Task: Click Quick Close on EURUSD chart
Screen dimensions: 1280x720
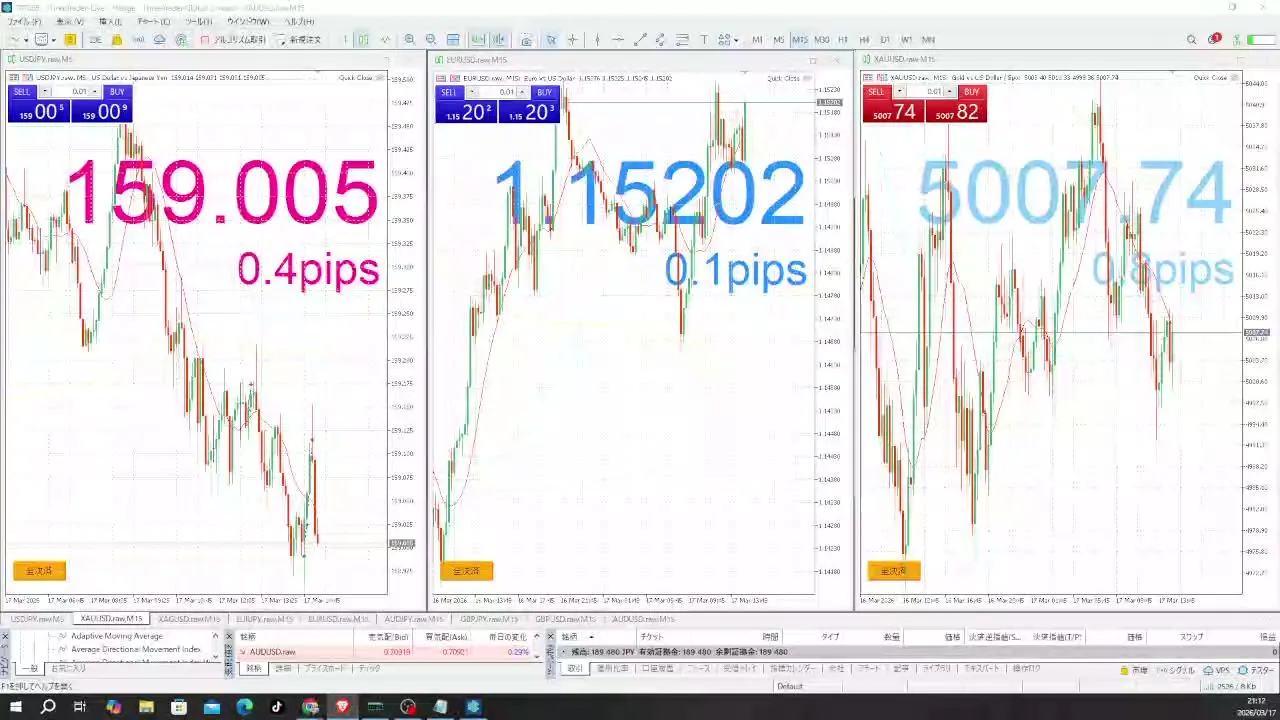Action: pos(783,78)
